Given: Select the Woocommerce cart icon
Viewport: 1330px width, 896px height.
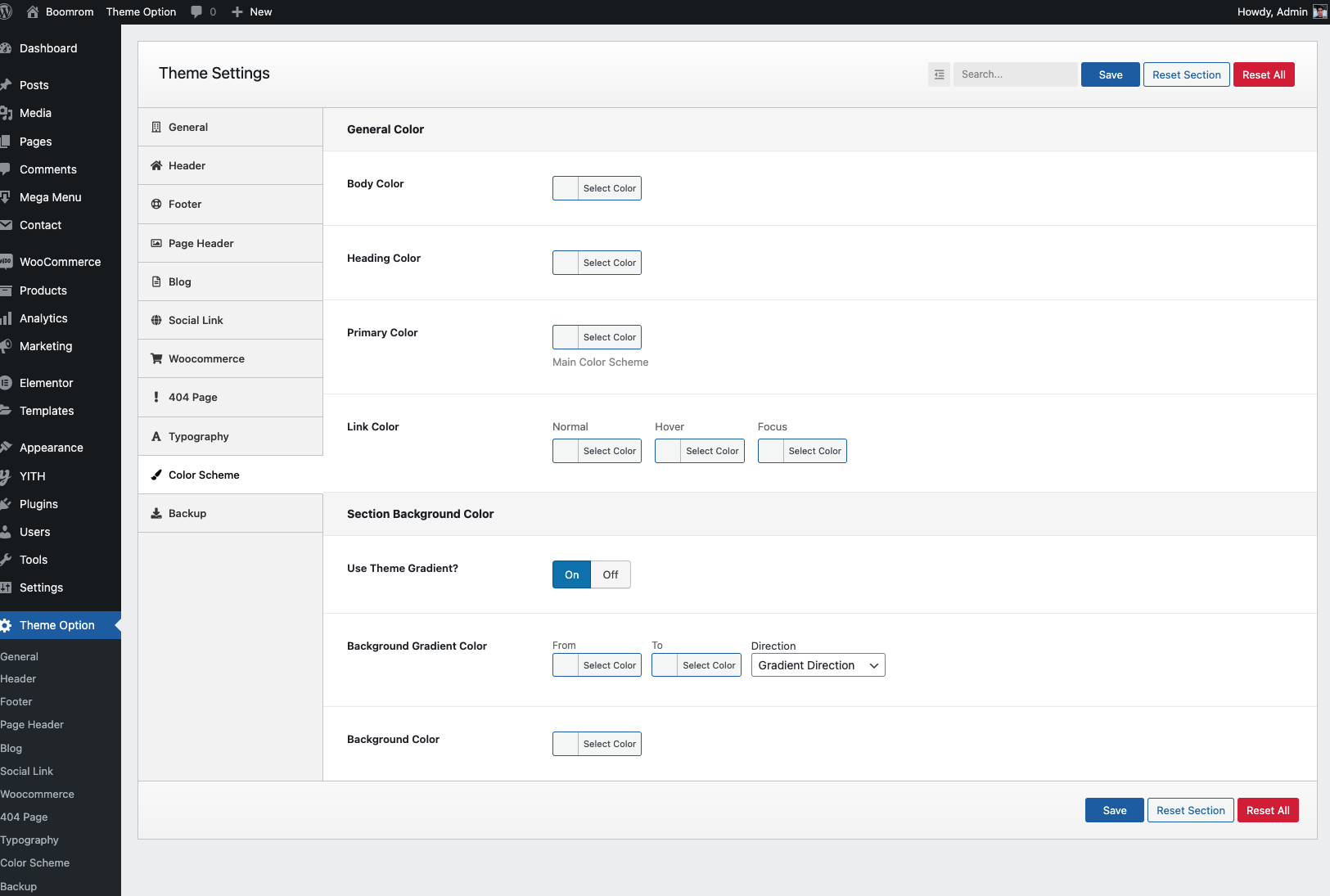Looking at the screenshot, I should [156, 358].
